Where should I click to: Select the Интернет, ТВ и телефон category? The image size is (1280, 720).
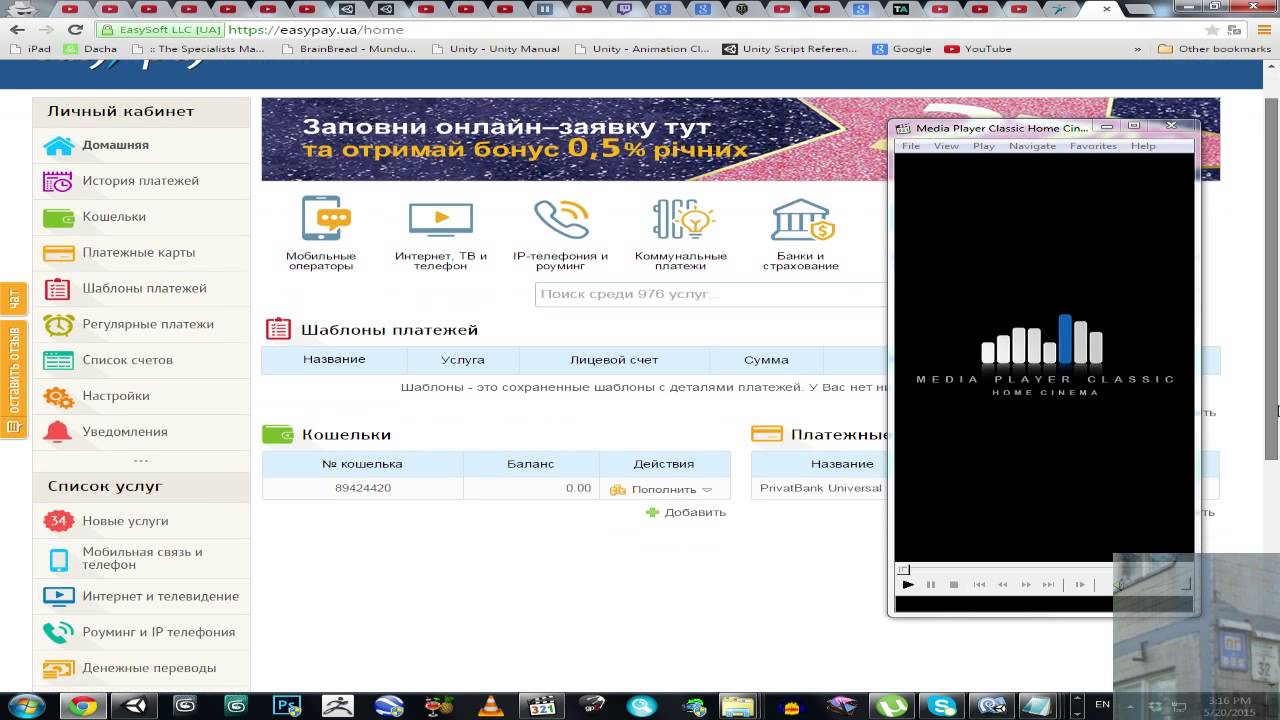click(x=441, y=233)
